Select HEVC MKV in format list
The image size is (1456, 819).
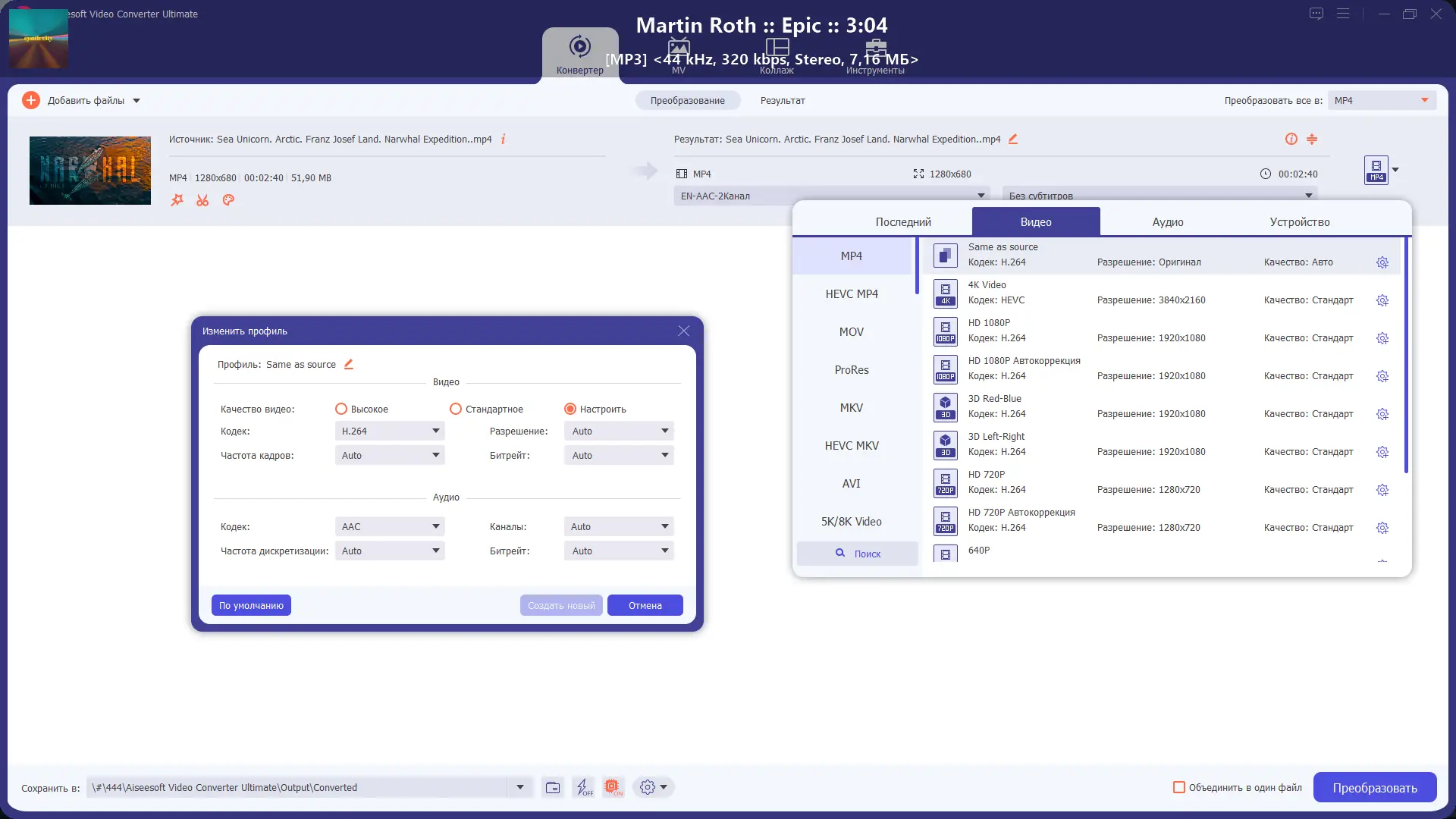click(x=852, y=446)
